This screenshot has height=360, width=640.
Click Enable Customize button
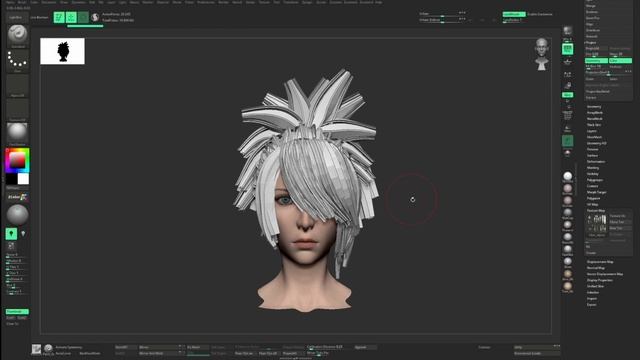click(x=540, y=14)
